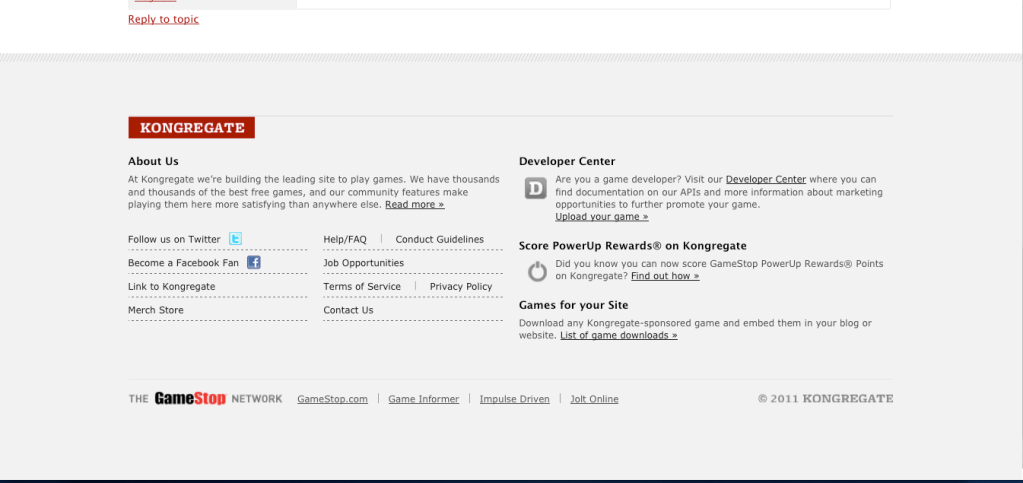Viewport: 1023px width, 483px height.
Task: Visit the Merch Store link
Action: pos(156,310)
